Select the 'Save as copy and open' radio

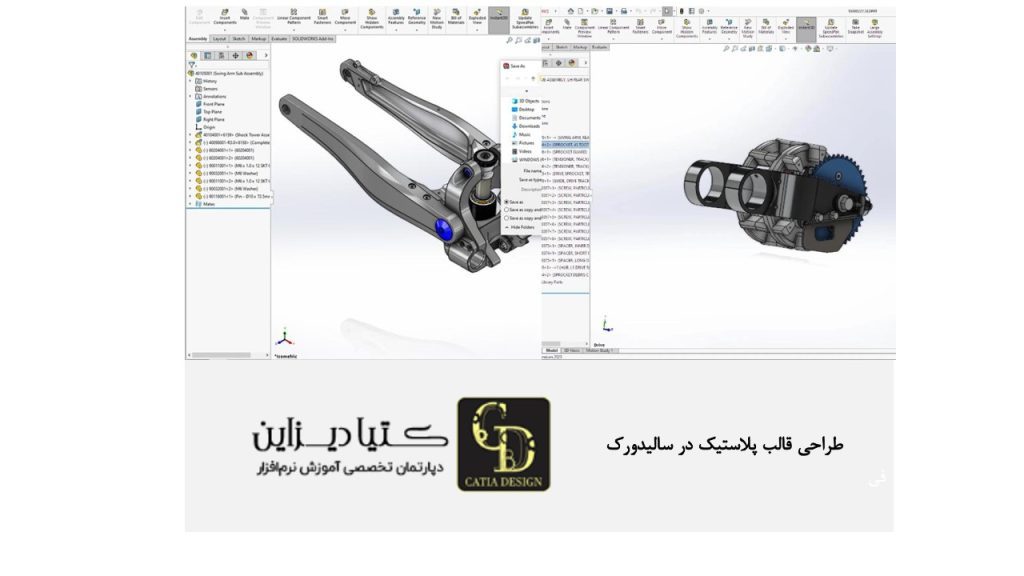click(507, 218)
